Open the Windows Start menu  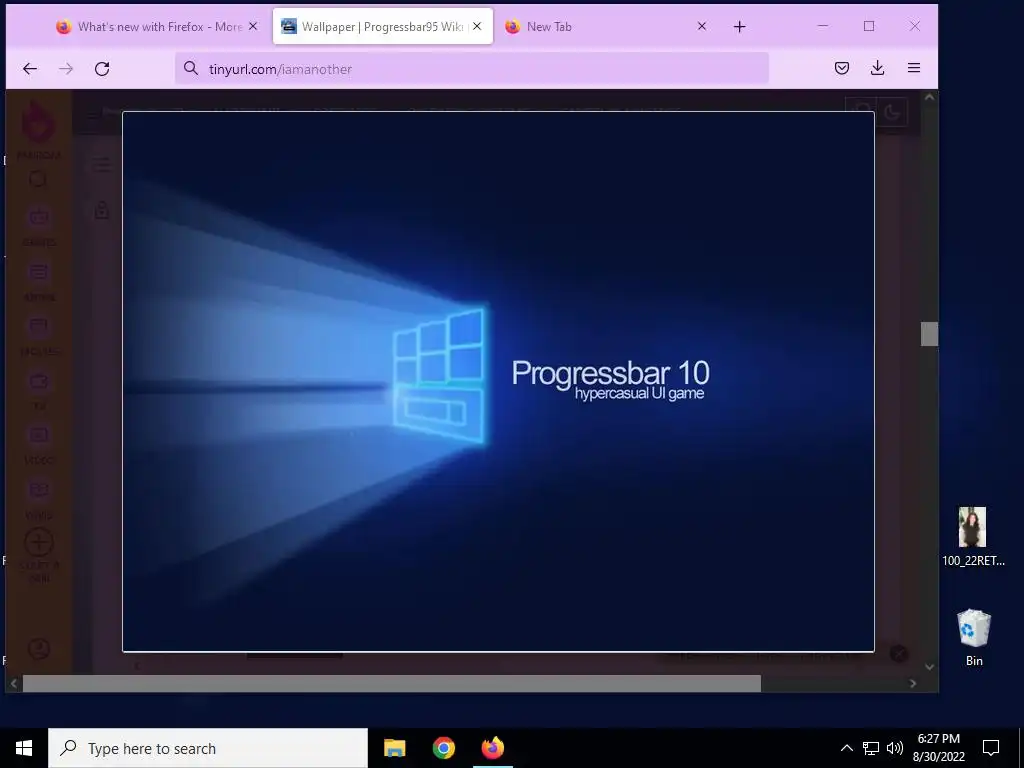[x=24, y=748]
